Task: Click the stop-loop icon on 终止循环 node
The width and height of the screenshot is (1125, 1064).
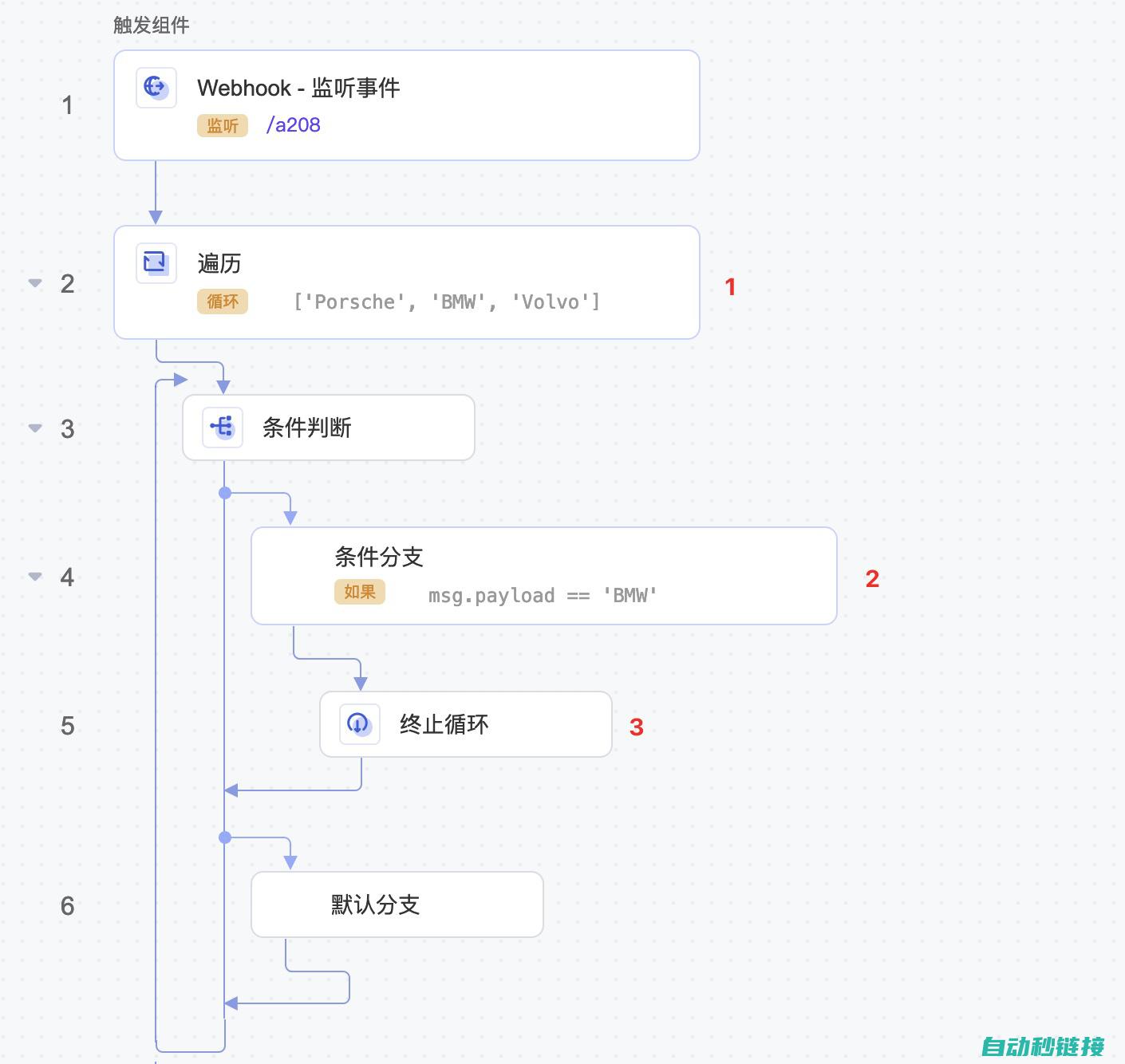Action: [360, 724]
